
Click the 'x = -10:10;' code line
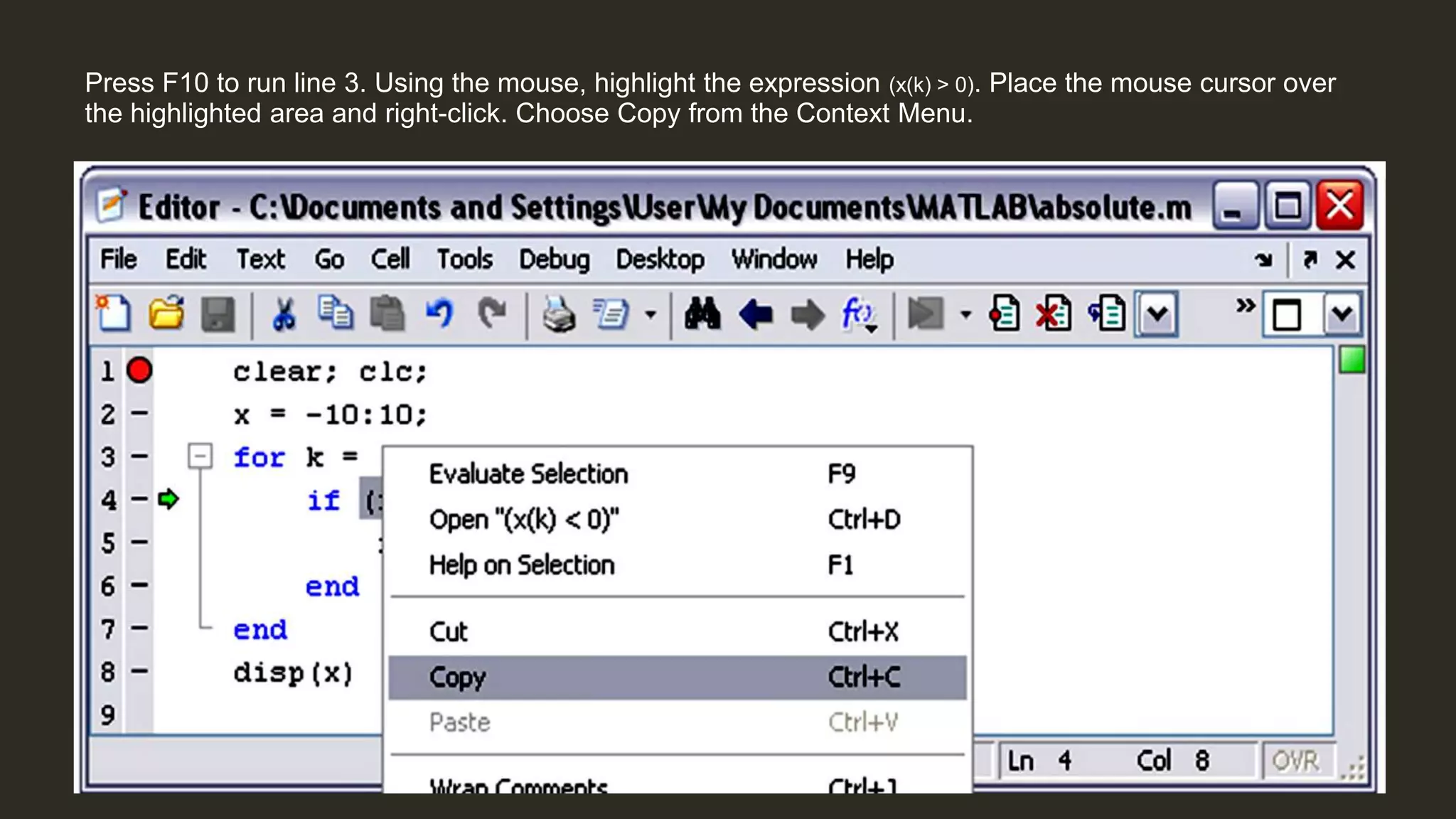(330, 415)
